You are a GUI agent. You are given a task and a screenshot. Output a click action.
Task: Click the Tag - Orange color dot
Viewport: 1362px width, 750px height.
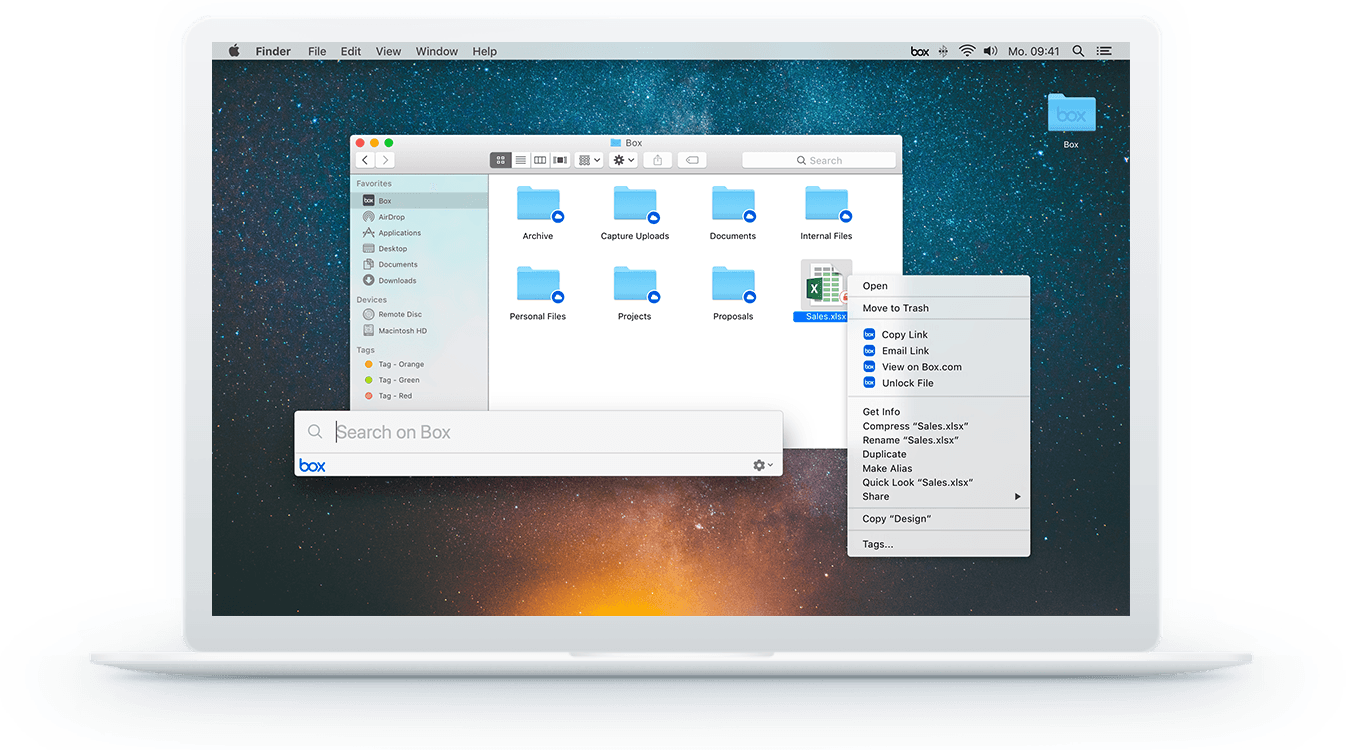369,364
